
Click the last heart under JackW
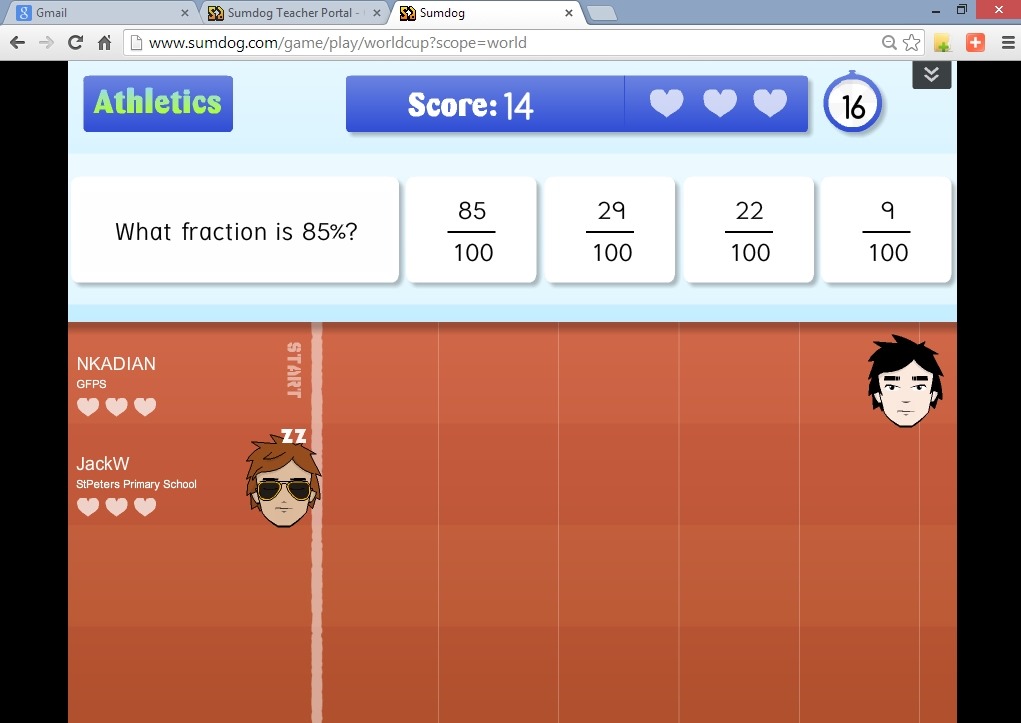coord(145,507)
